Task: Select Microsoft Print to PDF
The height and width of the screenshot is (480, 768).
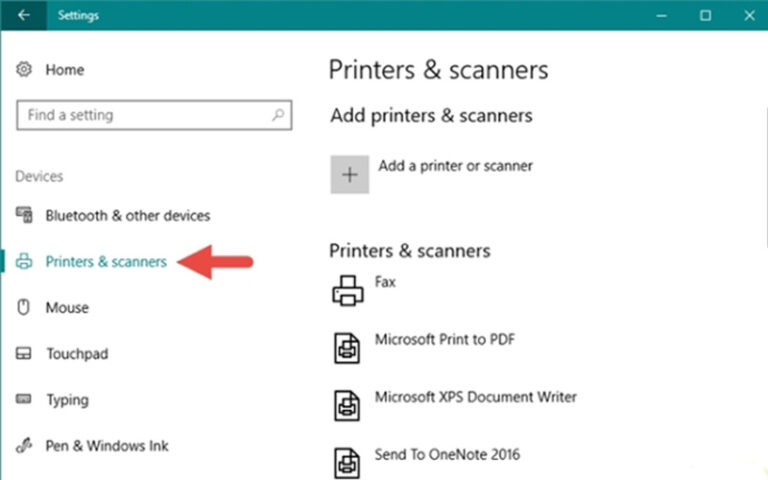Action: pos(445,339)
